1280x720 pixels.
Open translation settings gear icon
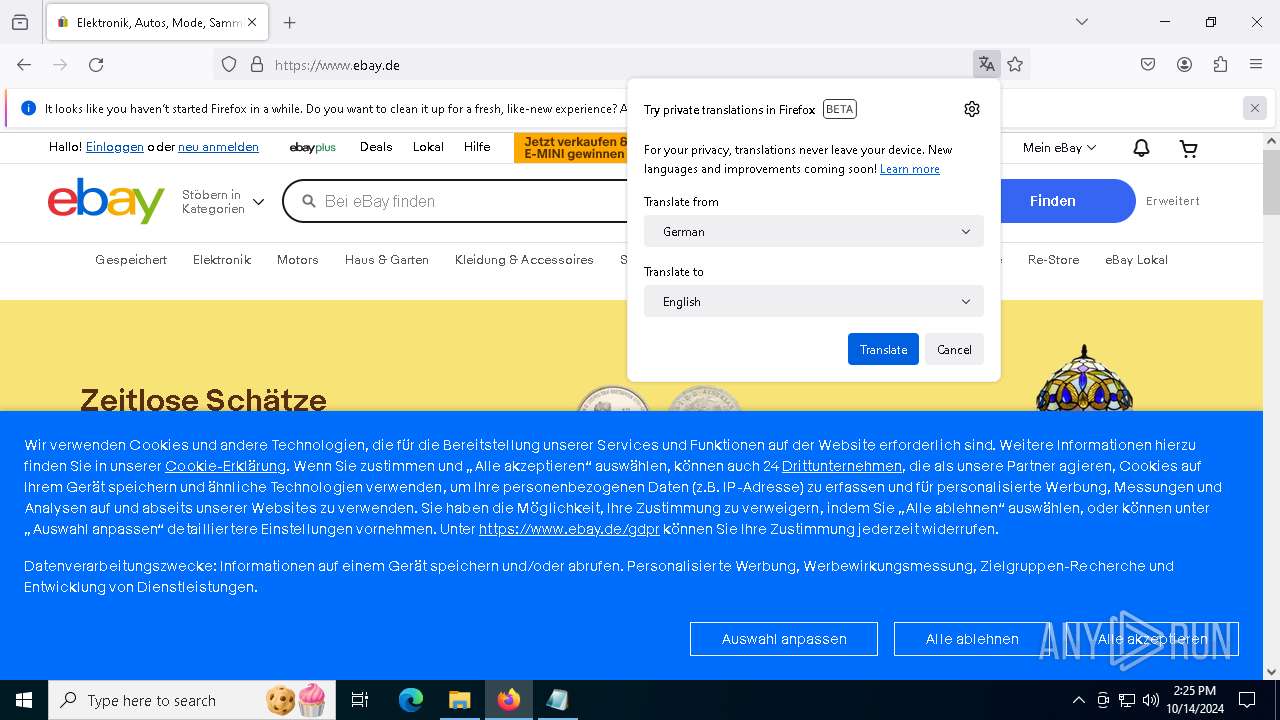click(x=972, y=109)
